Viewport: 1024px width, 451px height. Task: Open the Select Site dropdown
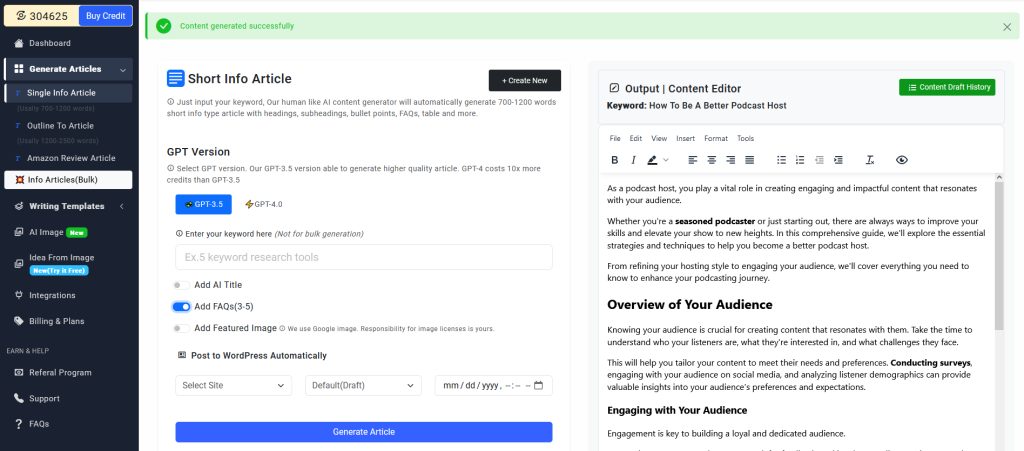(x=234, y=385)
